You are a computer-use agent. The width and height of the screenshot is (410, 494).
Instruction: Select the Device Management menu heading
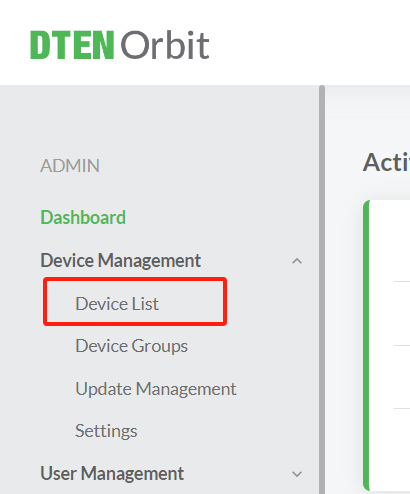120,260
